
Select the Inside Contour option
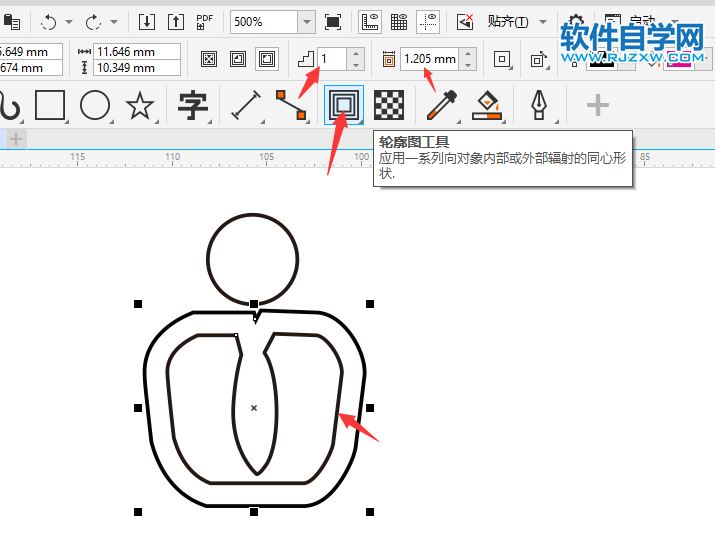[238, 59]
